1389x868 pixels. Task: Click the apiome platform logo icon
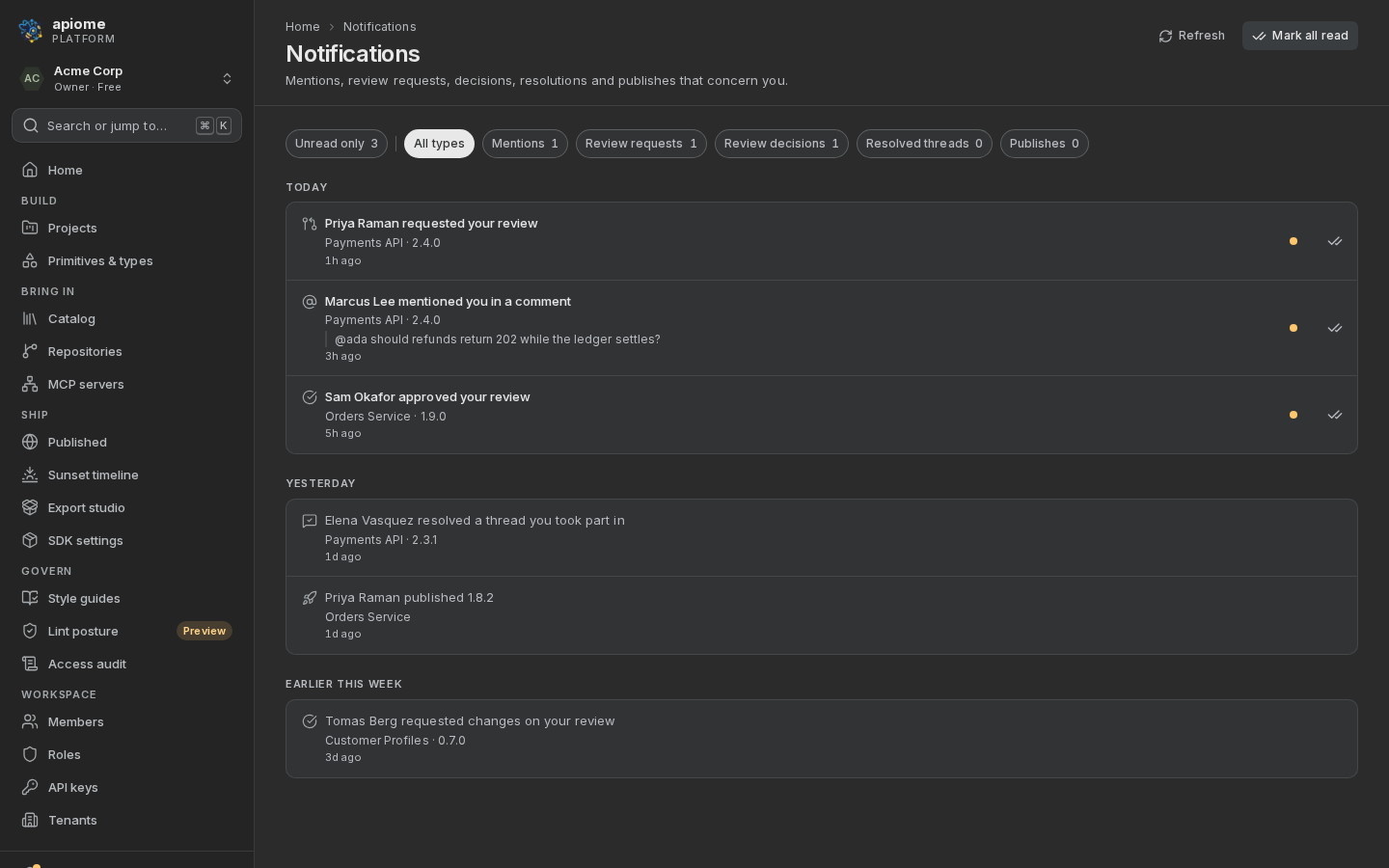coord(31,31)
